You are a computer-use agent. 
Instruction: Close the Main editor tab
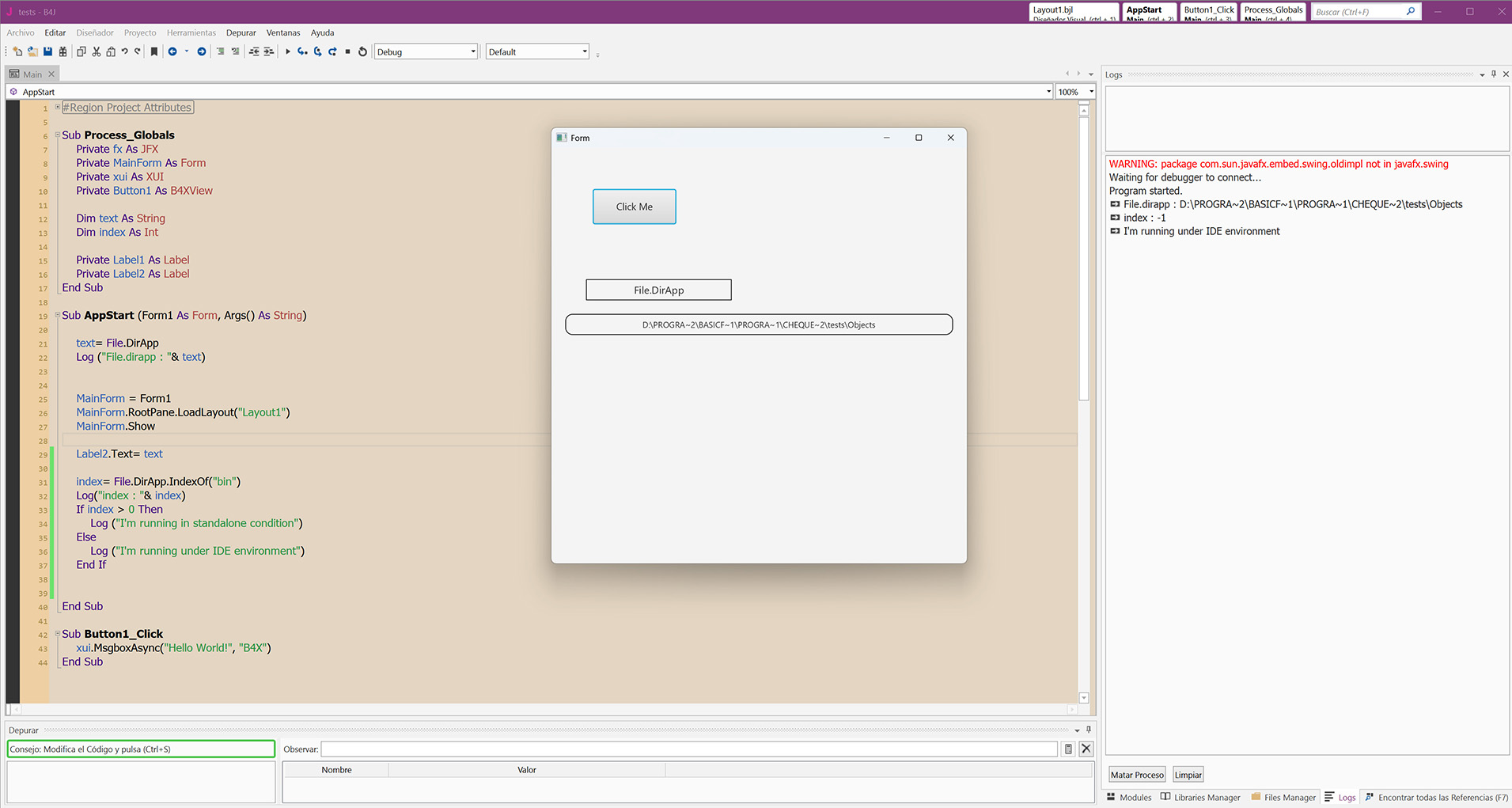pyautogui.click(x=51, y=74)
